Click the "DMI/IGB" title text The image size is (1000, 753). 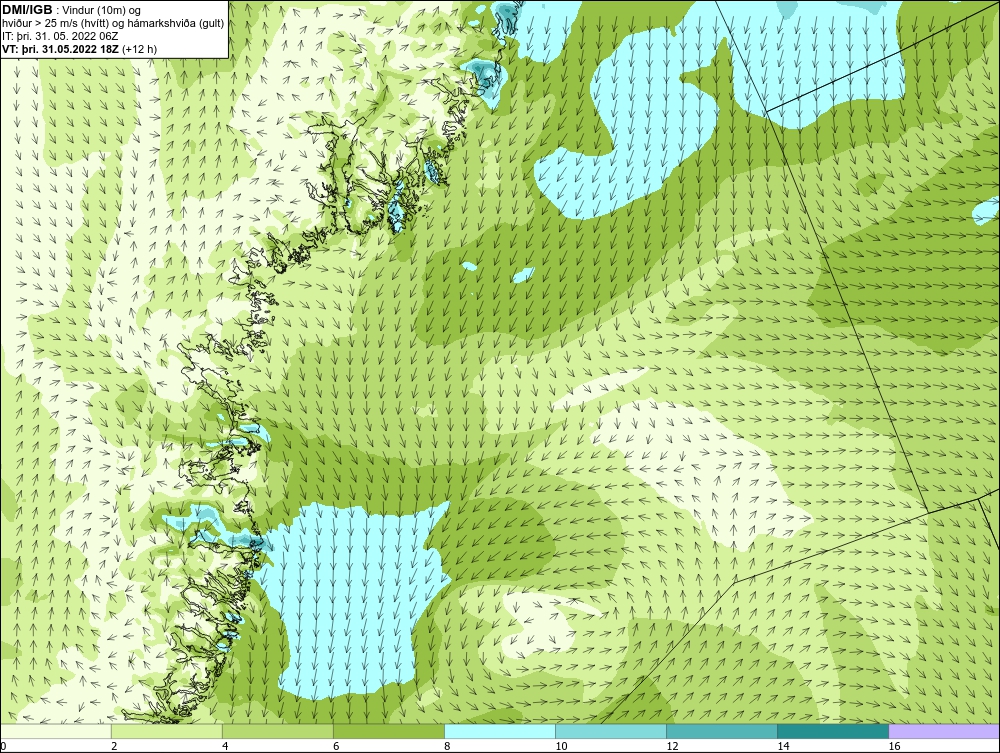(x=27, y=10)
